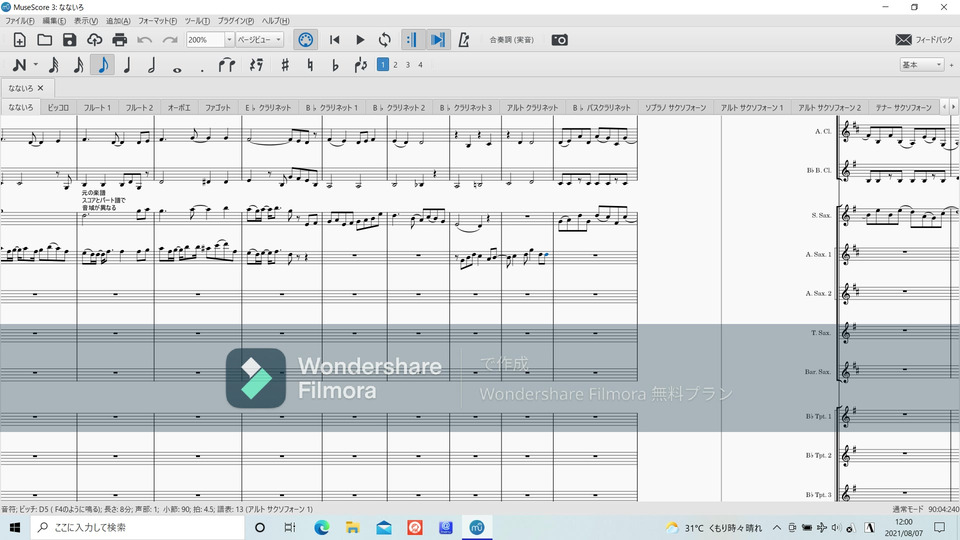This screenshot has height=540, width=960.
Task: Open page view mode dropdown
Action: pyautogui.click(x=260, y=40)
